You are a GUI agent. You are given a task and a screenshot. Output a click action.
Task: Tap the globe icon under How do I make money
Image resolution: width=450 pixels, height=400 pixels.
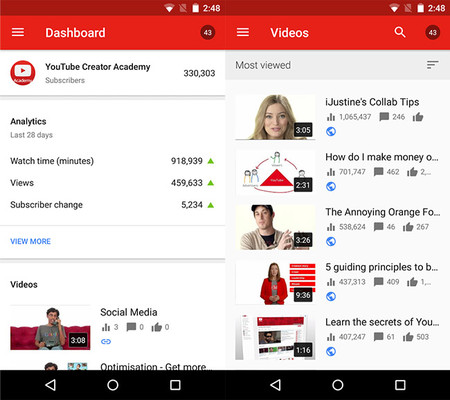click(x=331, y=186)
